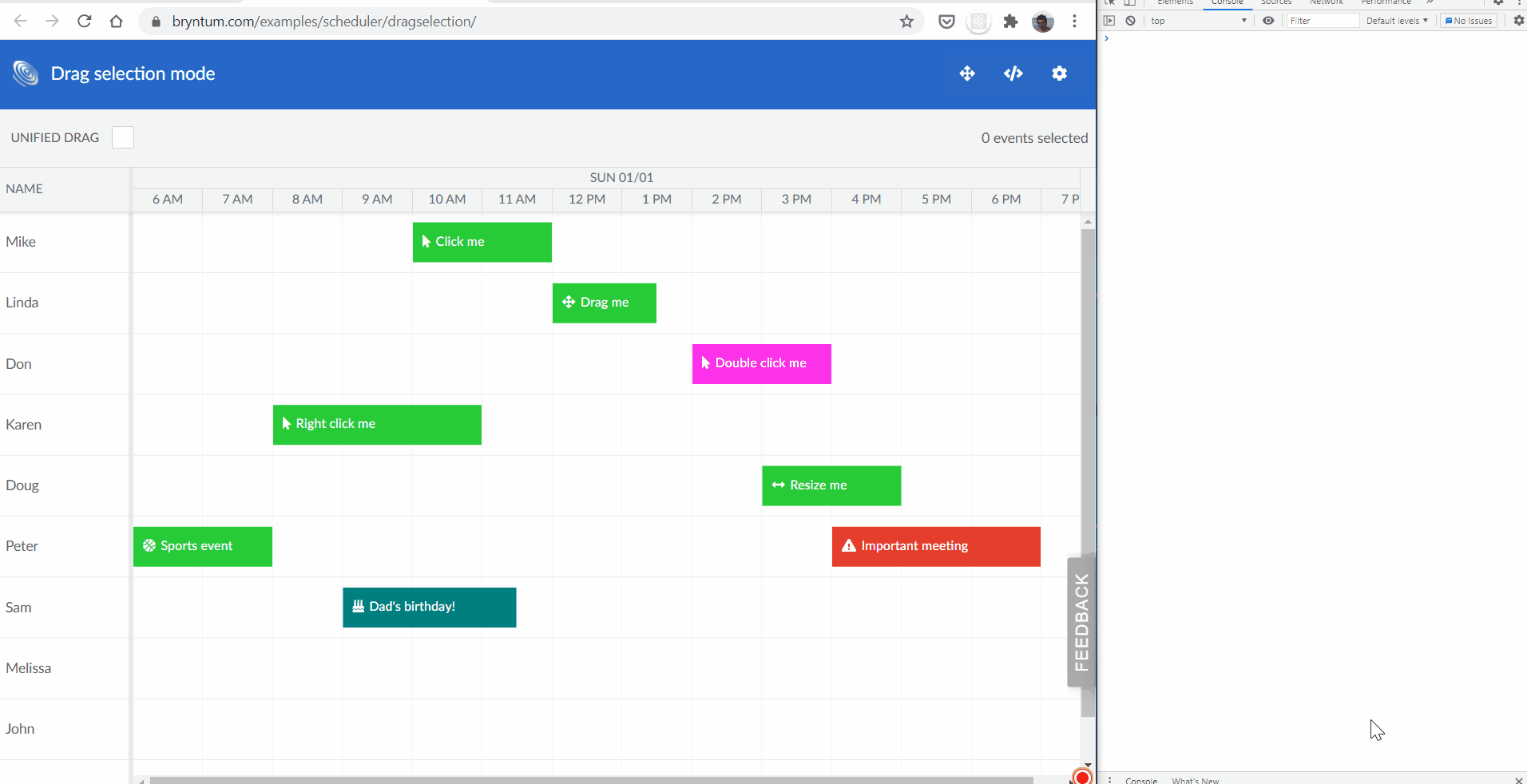Toggle the No Issues indicator in DevTools
Viewport: 1527px width, 784px height.
[x=1469, y=21]
